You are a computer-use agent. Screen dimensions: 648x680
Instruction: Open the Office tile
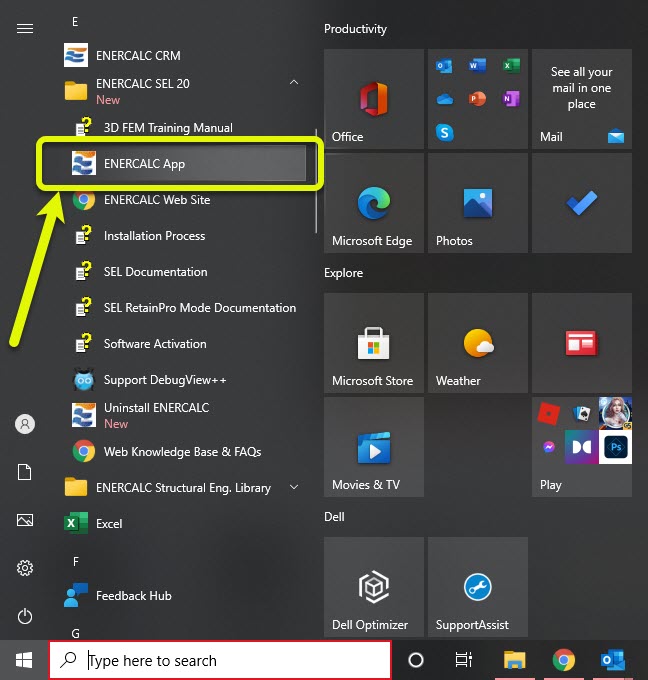pyautogui.click(x=373, y=99)
